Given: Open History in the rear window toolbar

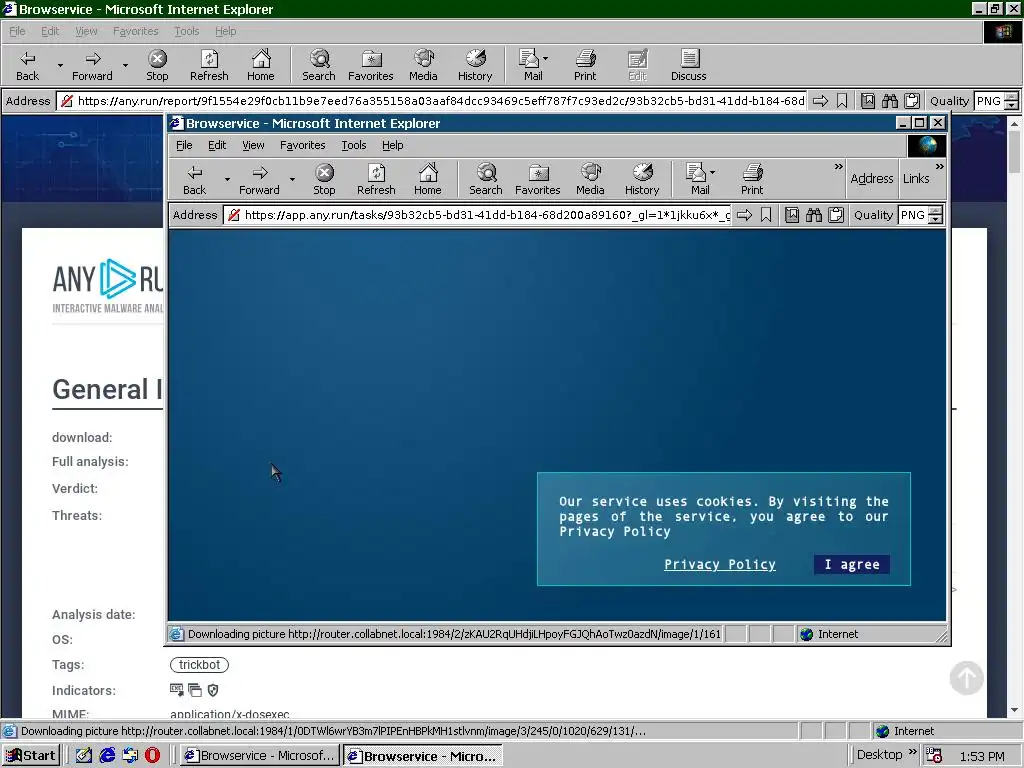Looking at the screenshot, I should [475, 66].
